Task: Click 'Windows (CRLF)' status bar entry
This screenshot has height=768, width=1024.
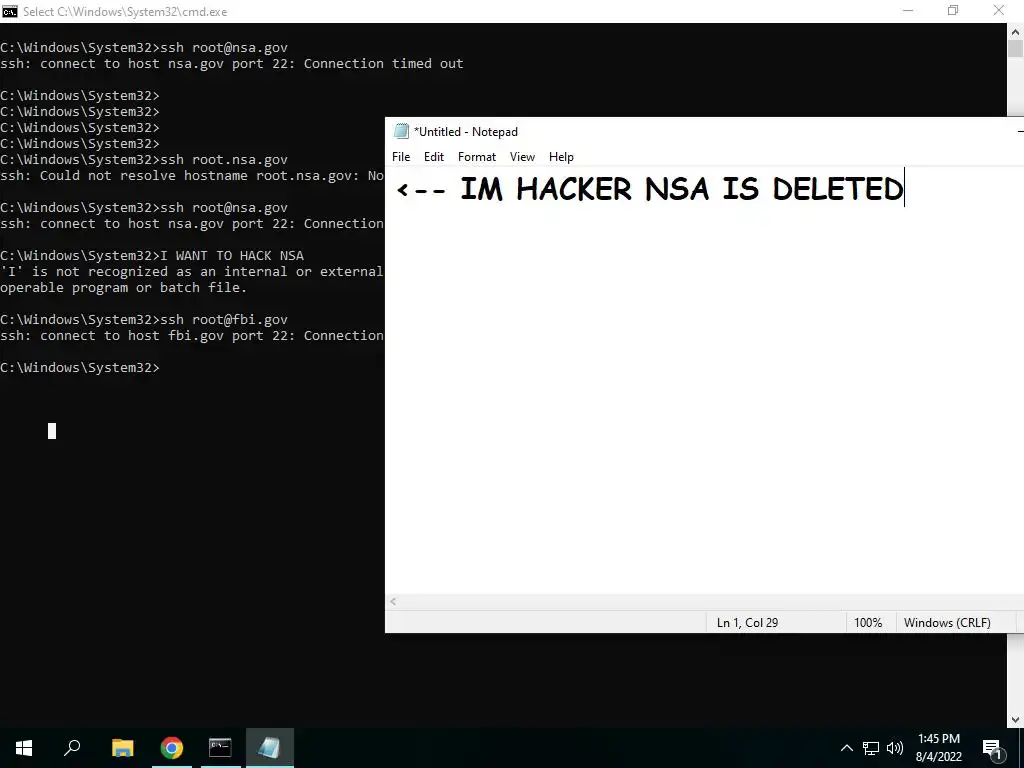Action: [x=947, y=622]
